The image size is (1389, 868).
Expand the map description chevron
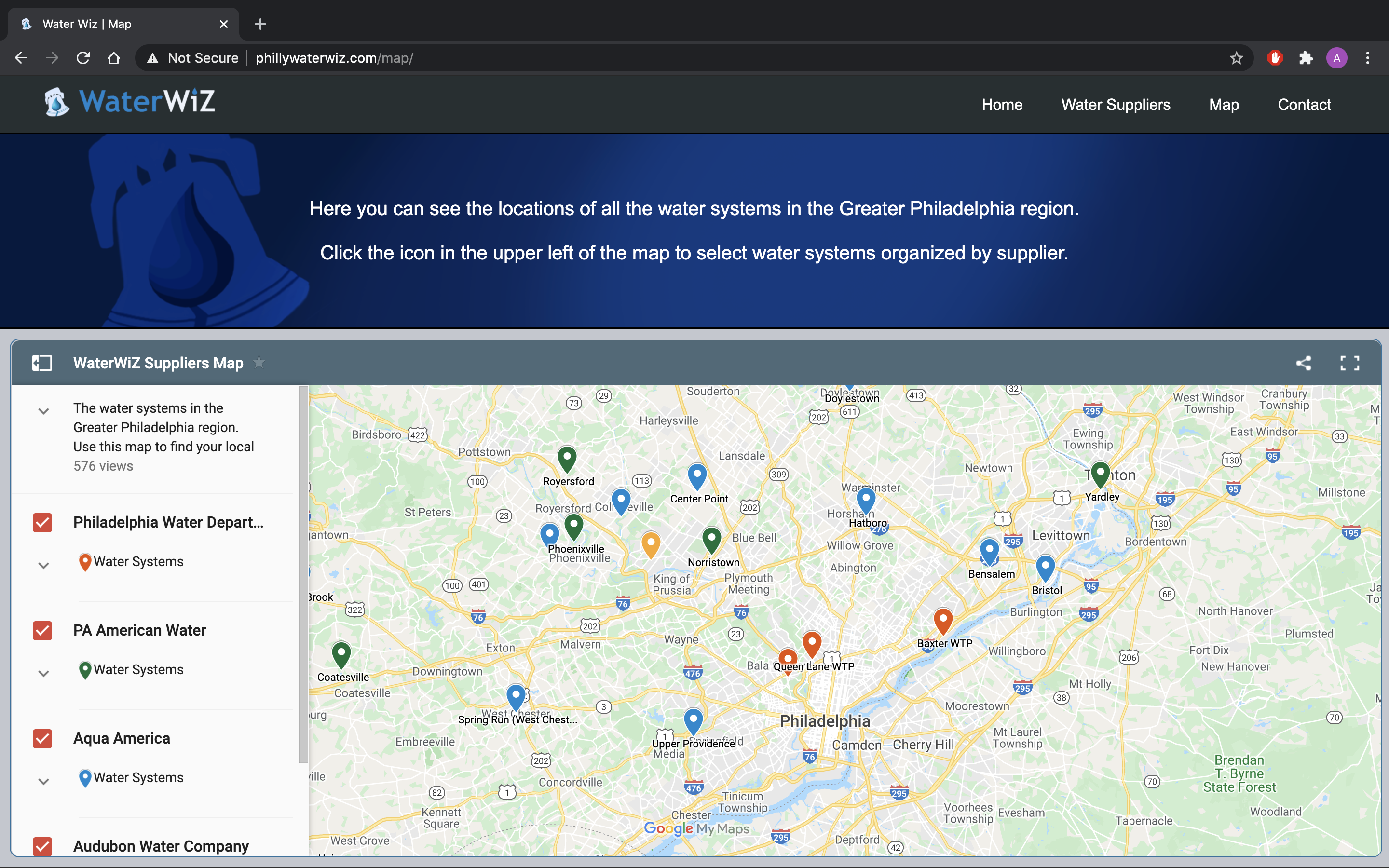pyautogui.click(x=43, y=411)
